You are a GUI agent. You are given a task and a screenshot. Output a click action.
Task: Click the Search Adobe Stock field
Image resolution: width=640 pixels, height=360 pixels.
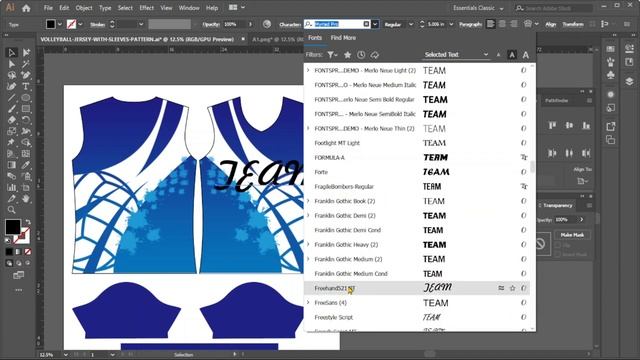pos(553,8)
